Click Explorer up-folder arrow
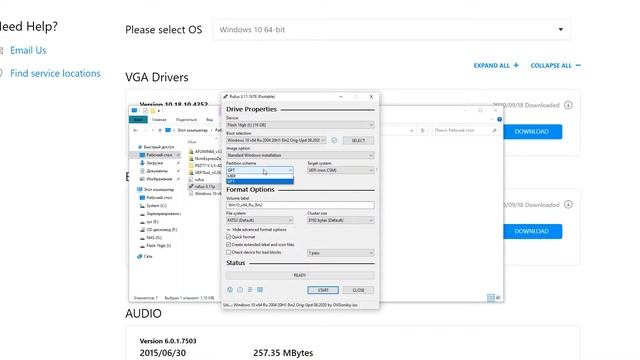Screen dimensions: 640x360 (x=160, y=130)
